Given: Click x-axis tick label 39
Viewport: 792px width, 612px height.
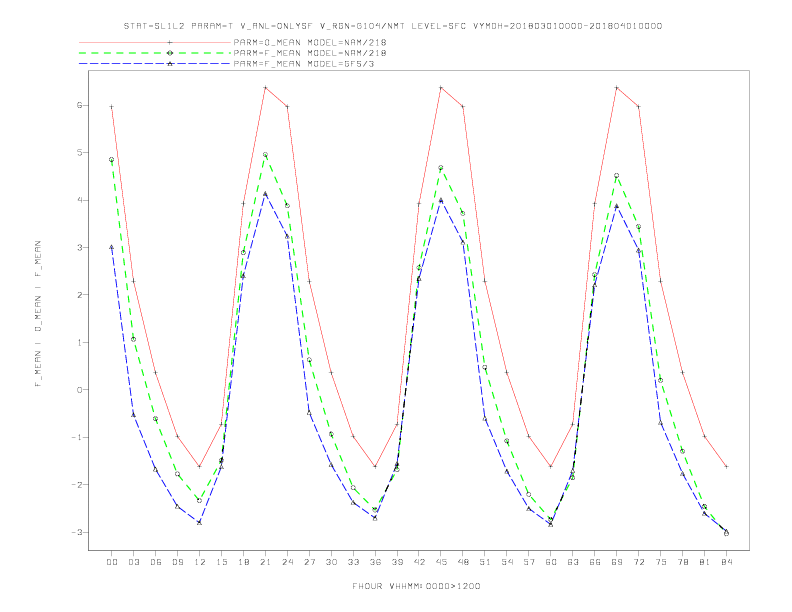Looking at the screenshot, I should point(397,562).
